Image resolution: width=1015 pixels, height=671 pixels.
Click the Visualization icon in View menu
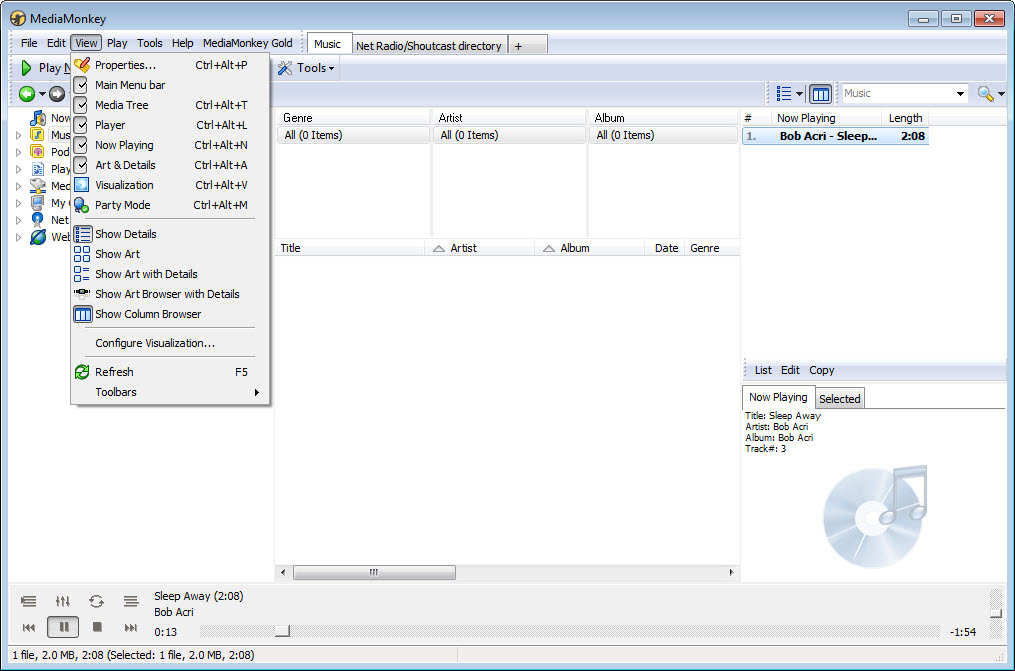coord(82,185)
